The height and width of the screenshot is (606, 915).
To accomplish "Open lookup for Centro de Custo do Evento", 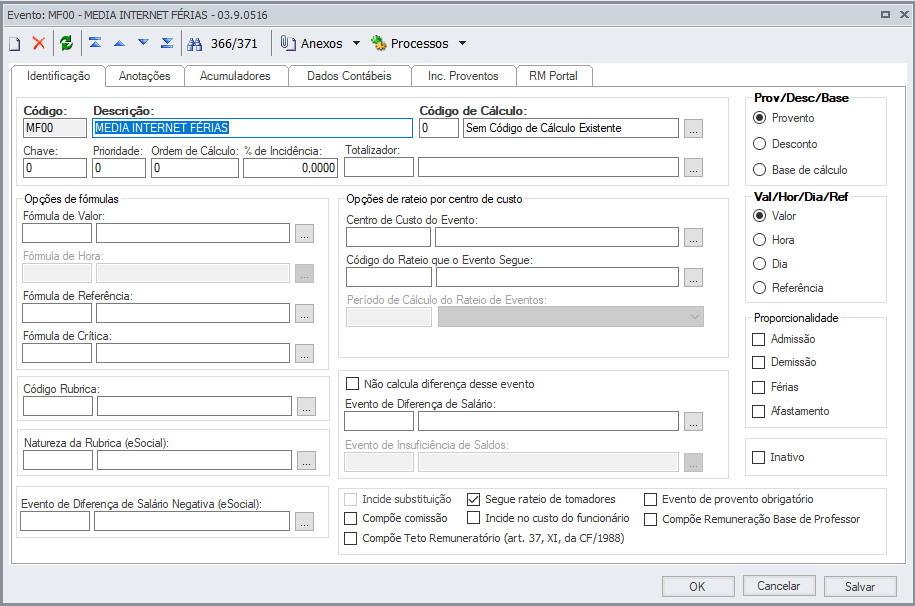I will click(x=693, y=238).
